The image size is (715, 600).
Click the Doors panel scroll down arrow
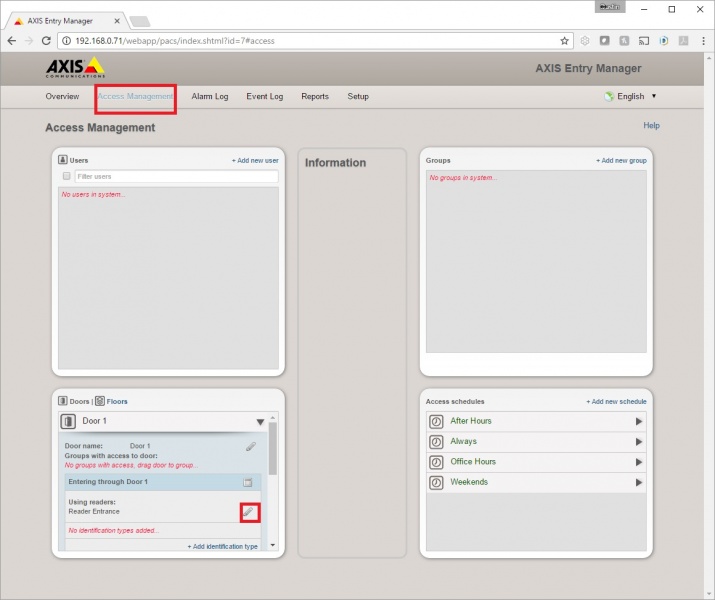[273, 545]
